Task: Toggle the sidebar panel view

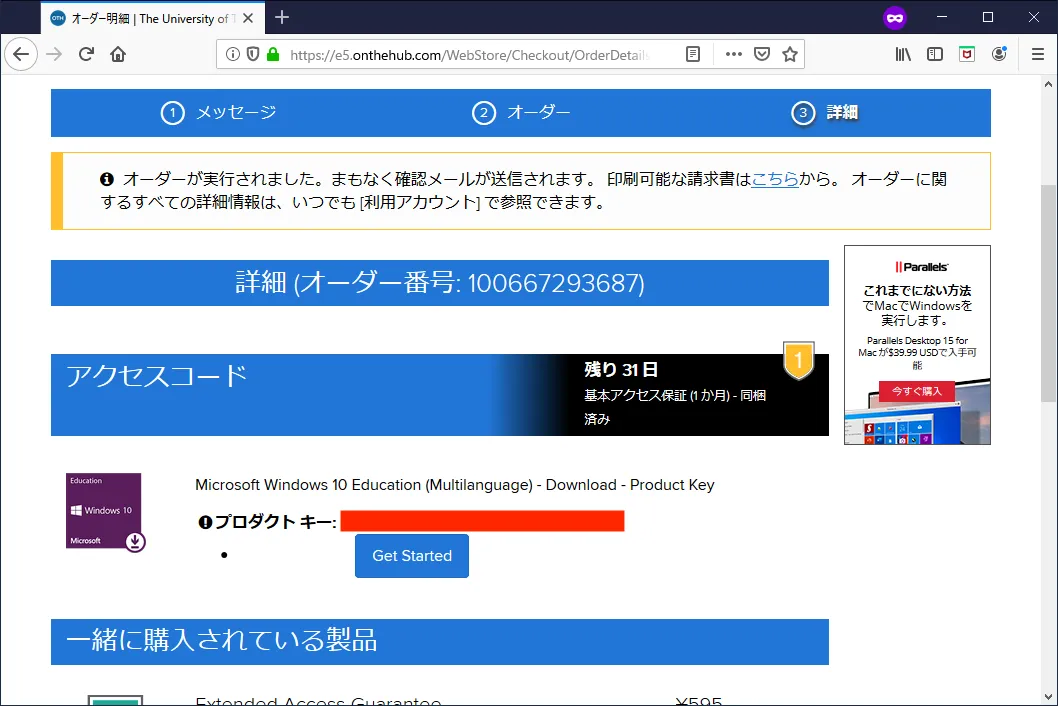Action: 935,54
